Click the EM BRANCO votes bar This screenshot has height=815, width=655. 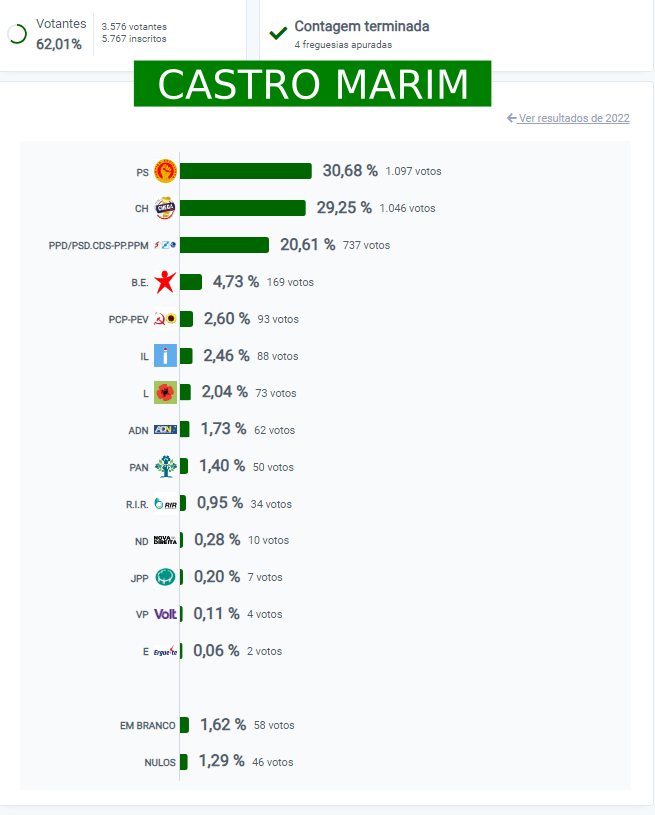pos(185,725)
